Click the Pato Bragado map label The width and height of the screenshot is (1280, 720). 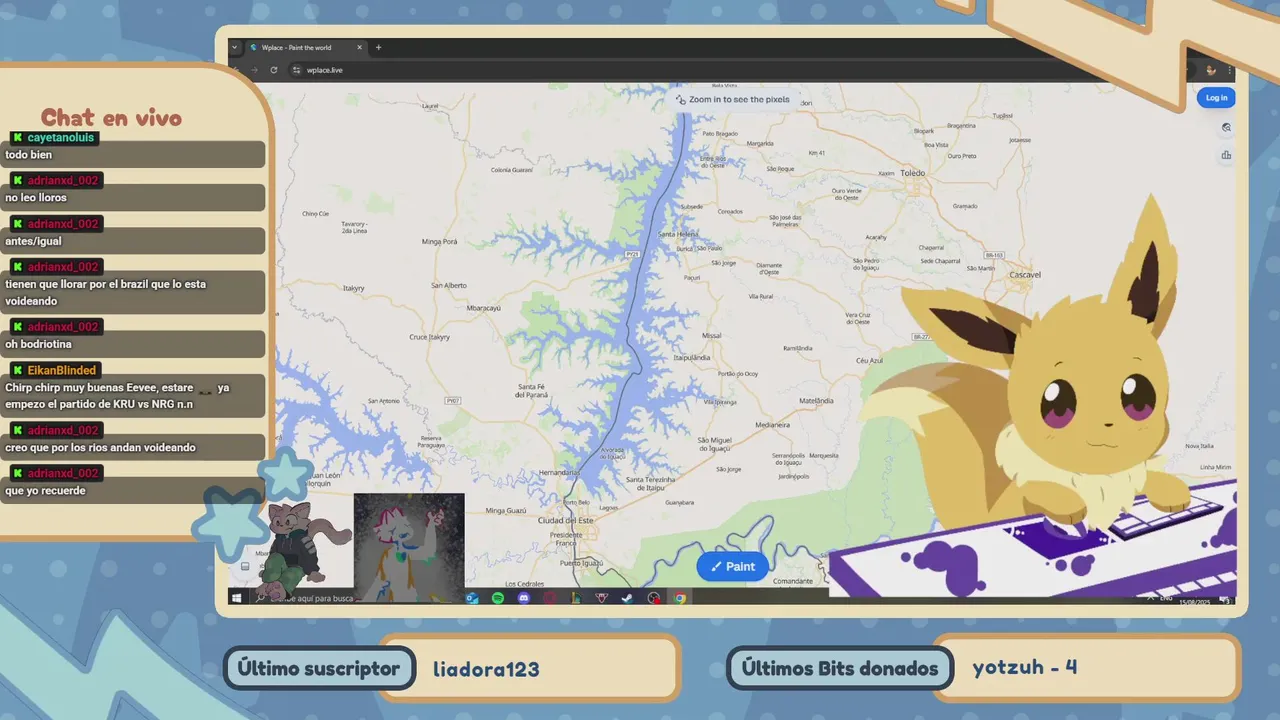tap(720, 133)
